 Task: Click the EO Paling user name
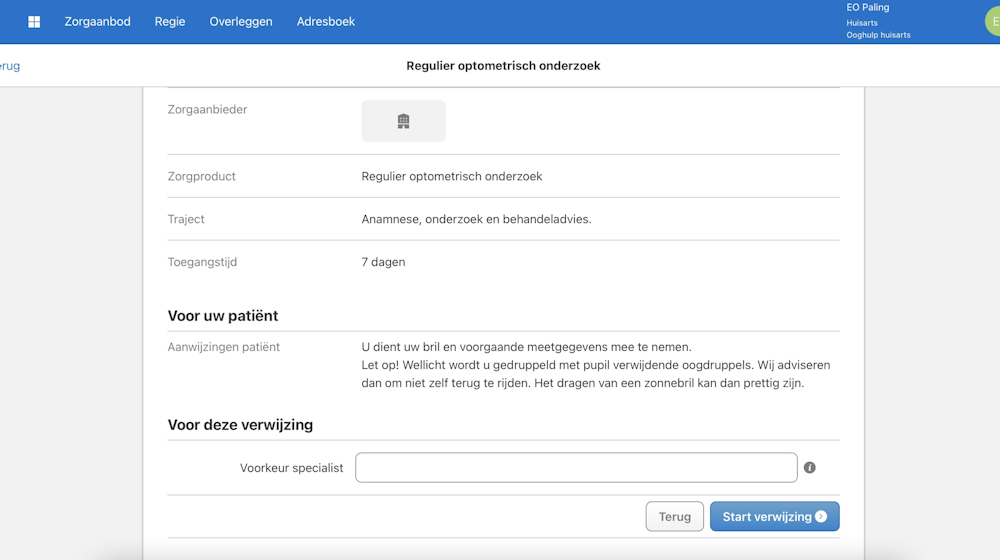(868, 8)
